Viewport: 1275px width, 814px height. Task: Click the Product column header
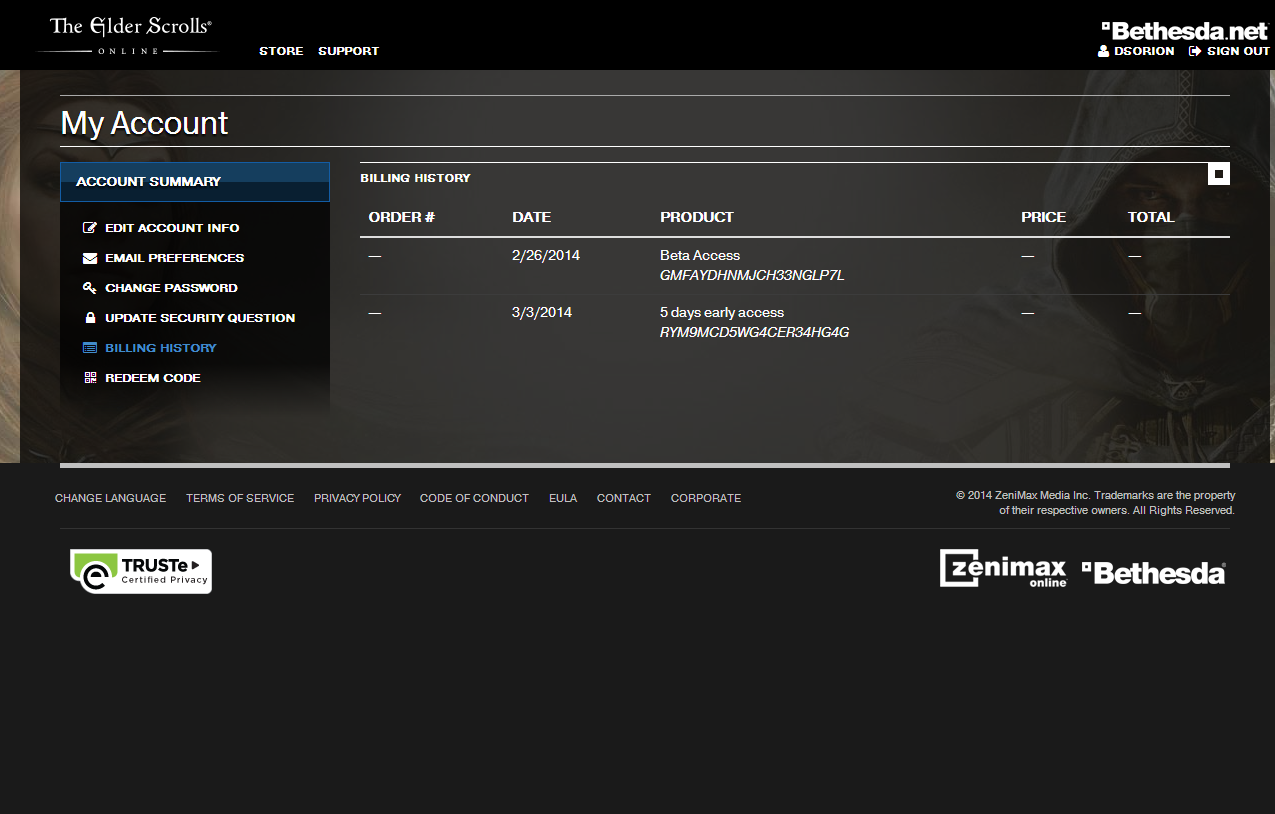coord(697,217)
